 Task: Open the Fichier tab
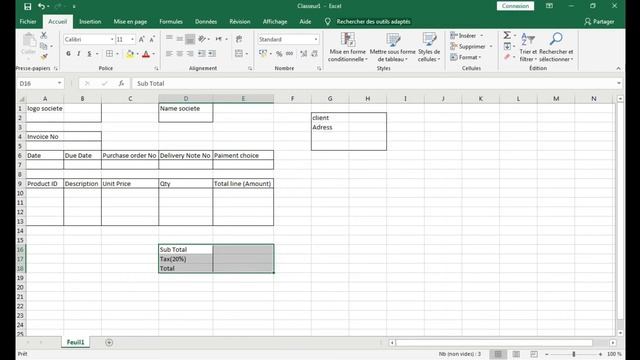[x=28, y=22]
